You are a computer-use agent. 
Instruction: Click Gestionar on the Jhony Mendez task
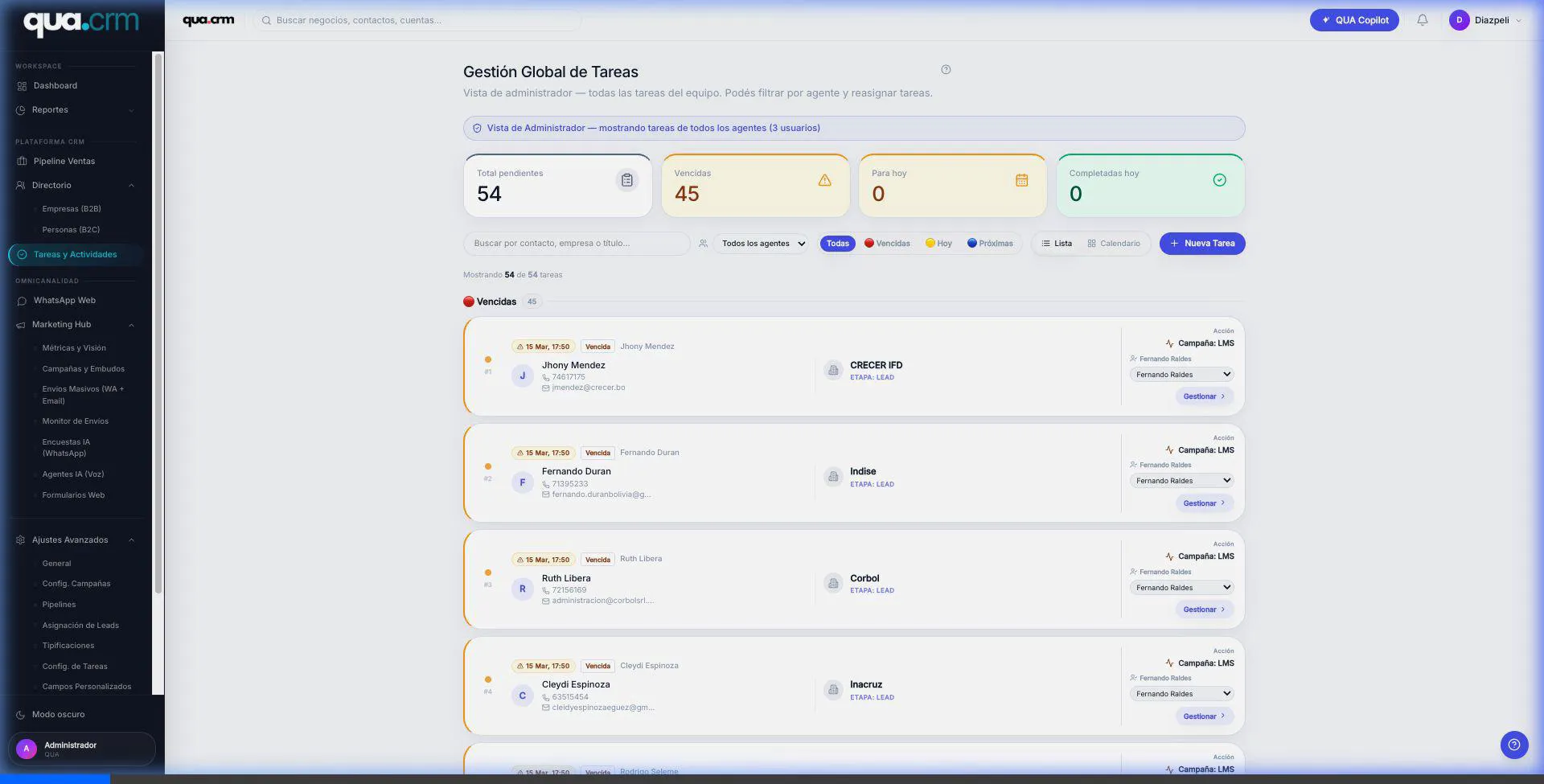click(x=1204, y=396)
